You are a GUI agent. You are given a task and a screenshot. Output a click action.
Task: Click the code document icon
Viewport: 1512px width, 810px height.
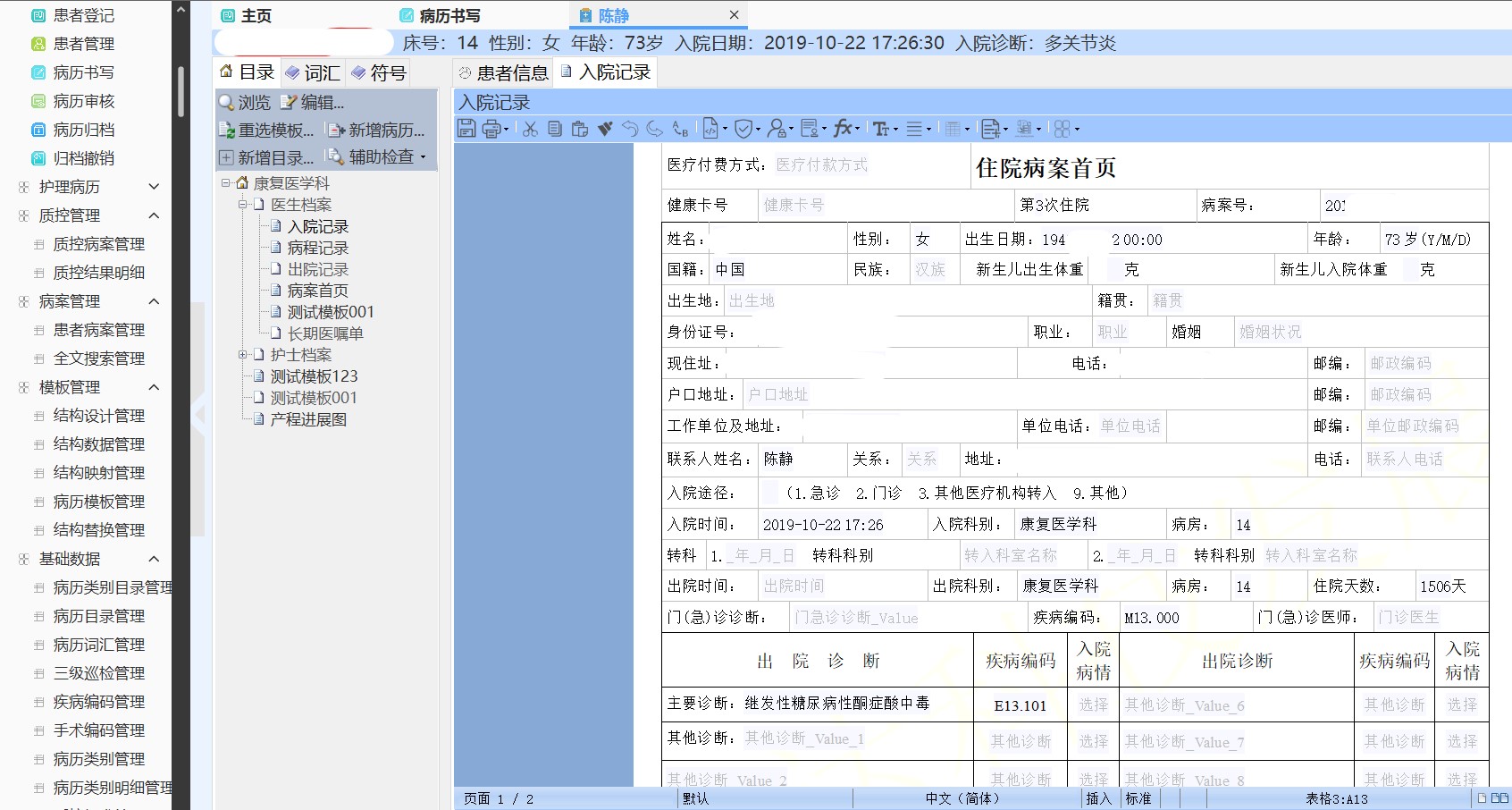[x=710, y=129]
